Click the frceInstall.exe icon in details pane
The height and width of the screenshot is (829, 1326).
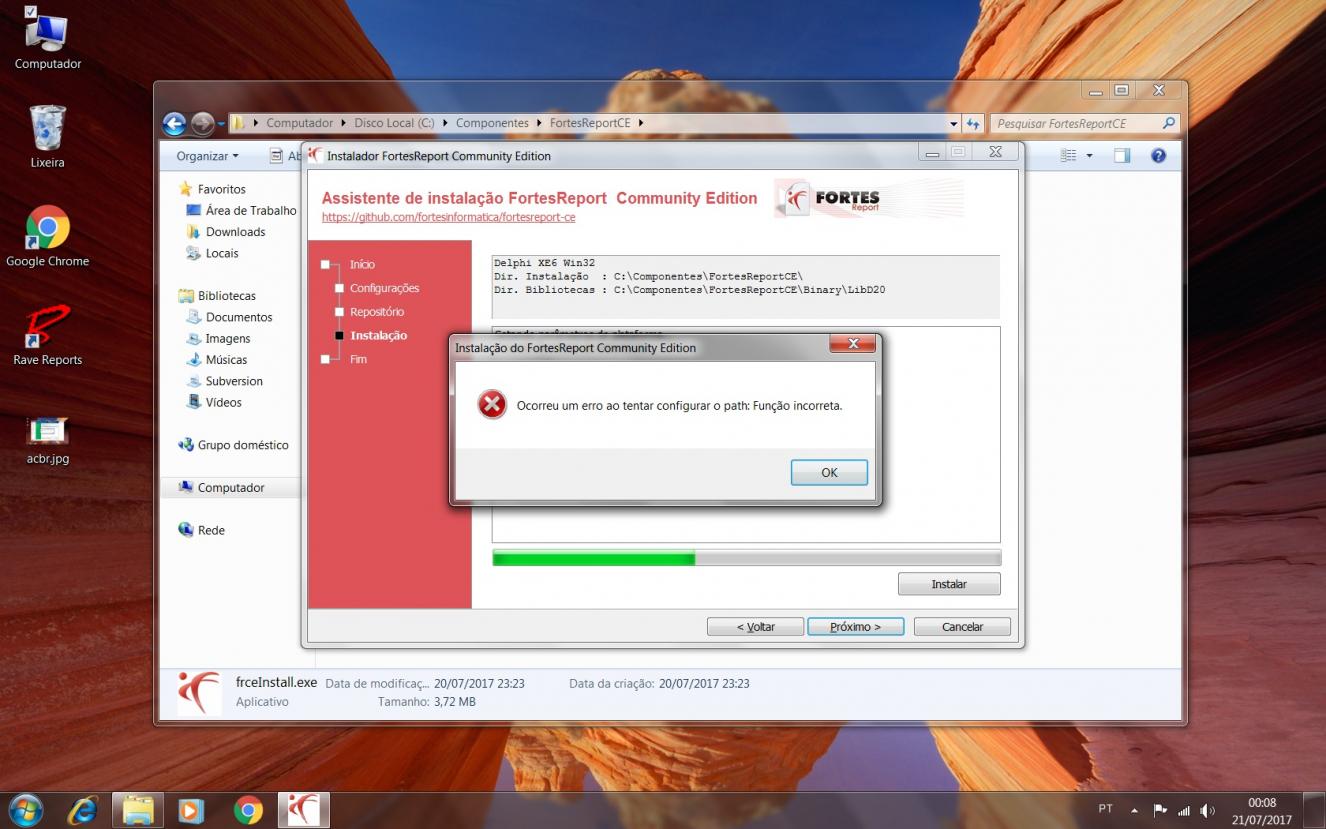click(x=199, y=692)
